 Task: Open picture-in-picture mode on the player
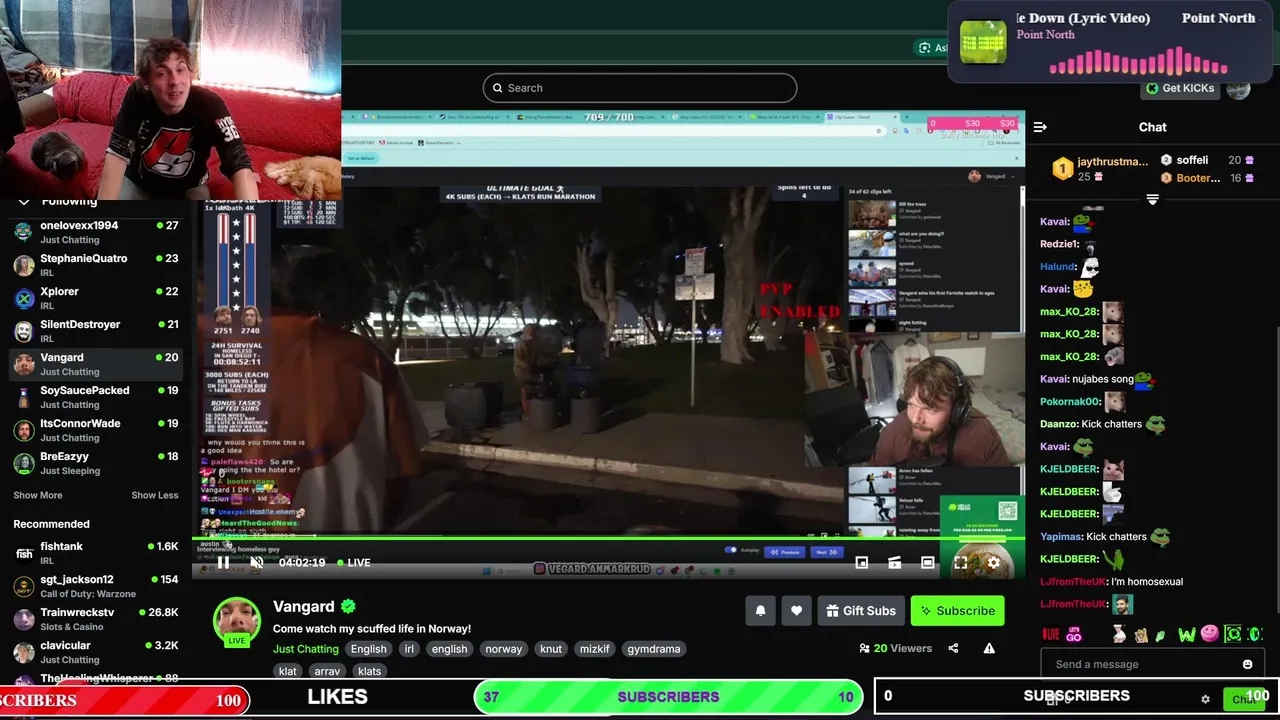click(x=862, y=563)
